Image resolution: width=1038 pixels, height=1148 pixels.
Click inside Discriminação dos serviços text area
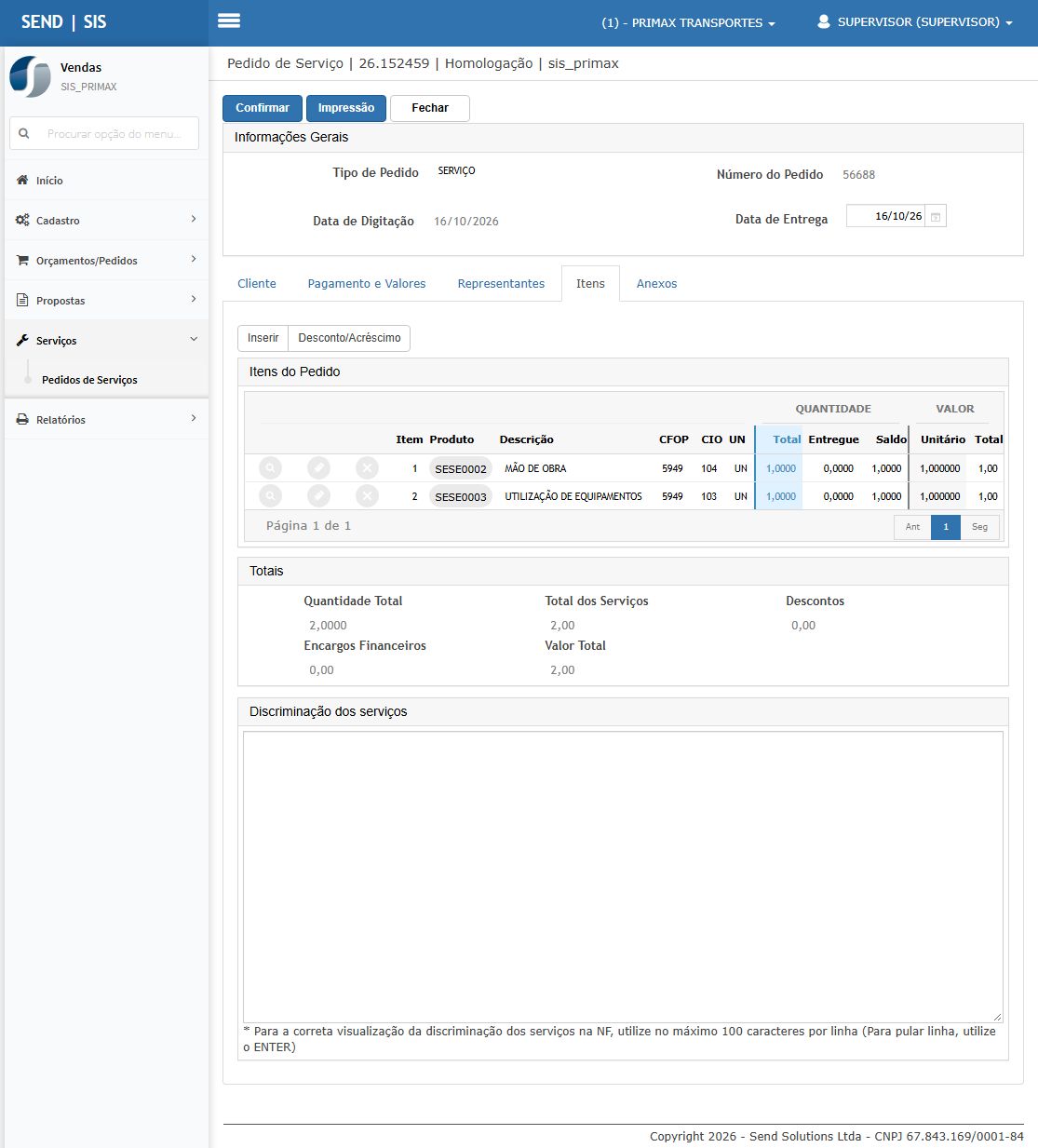coord(623,877)
